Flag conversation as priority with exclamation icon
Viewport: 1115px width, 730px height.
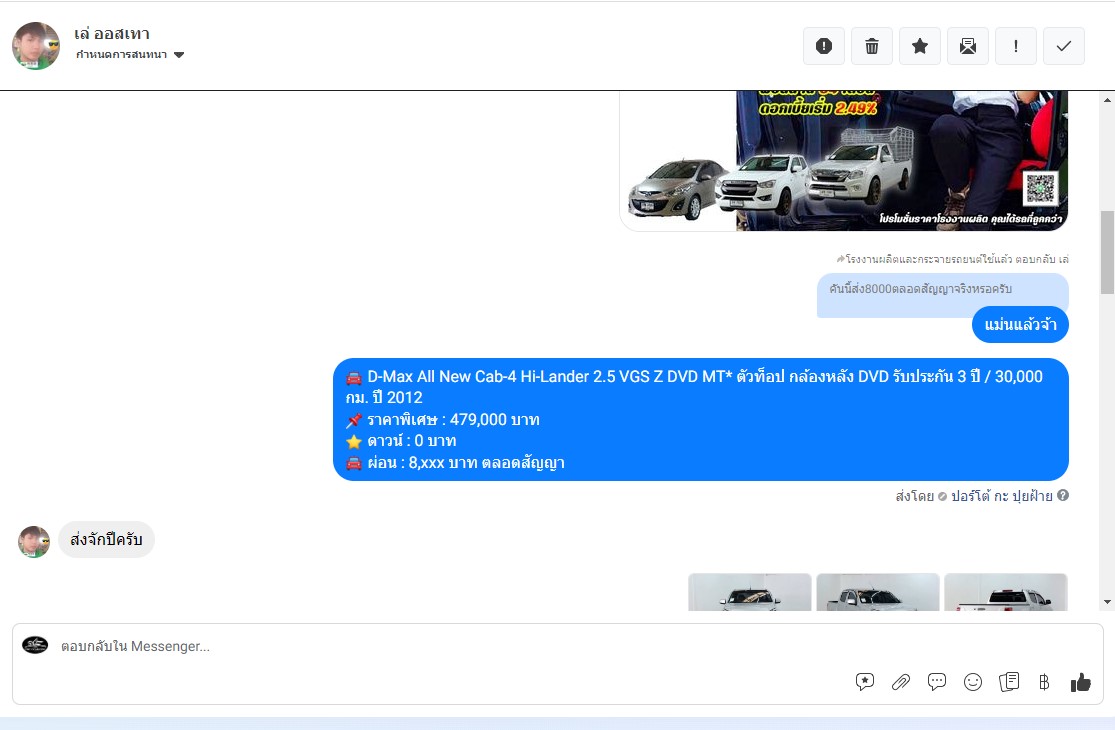tap(1015, 46)
